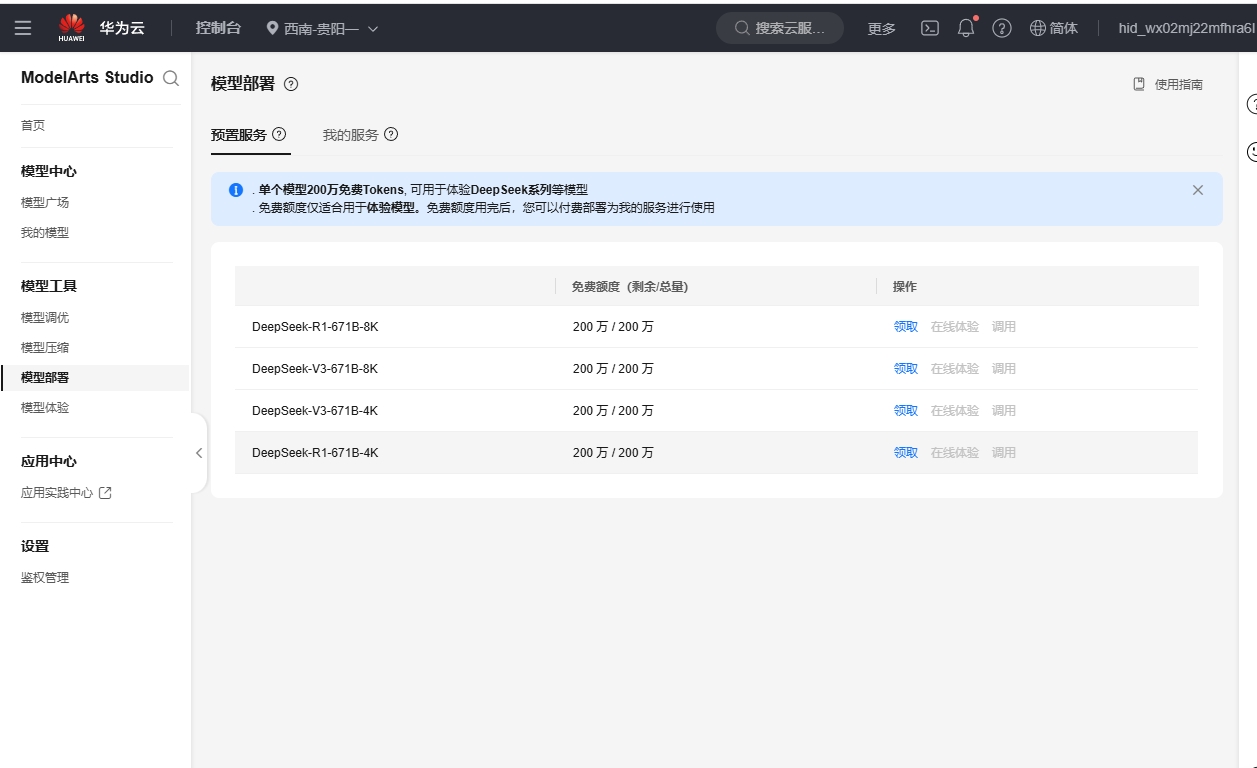Click 领取 for DeepSeek-R1-671B-8K
This screenshot has width=1257, height=768.
905,327
